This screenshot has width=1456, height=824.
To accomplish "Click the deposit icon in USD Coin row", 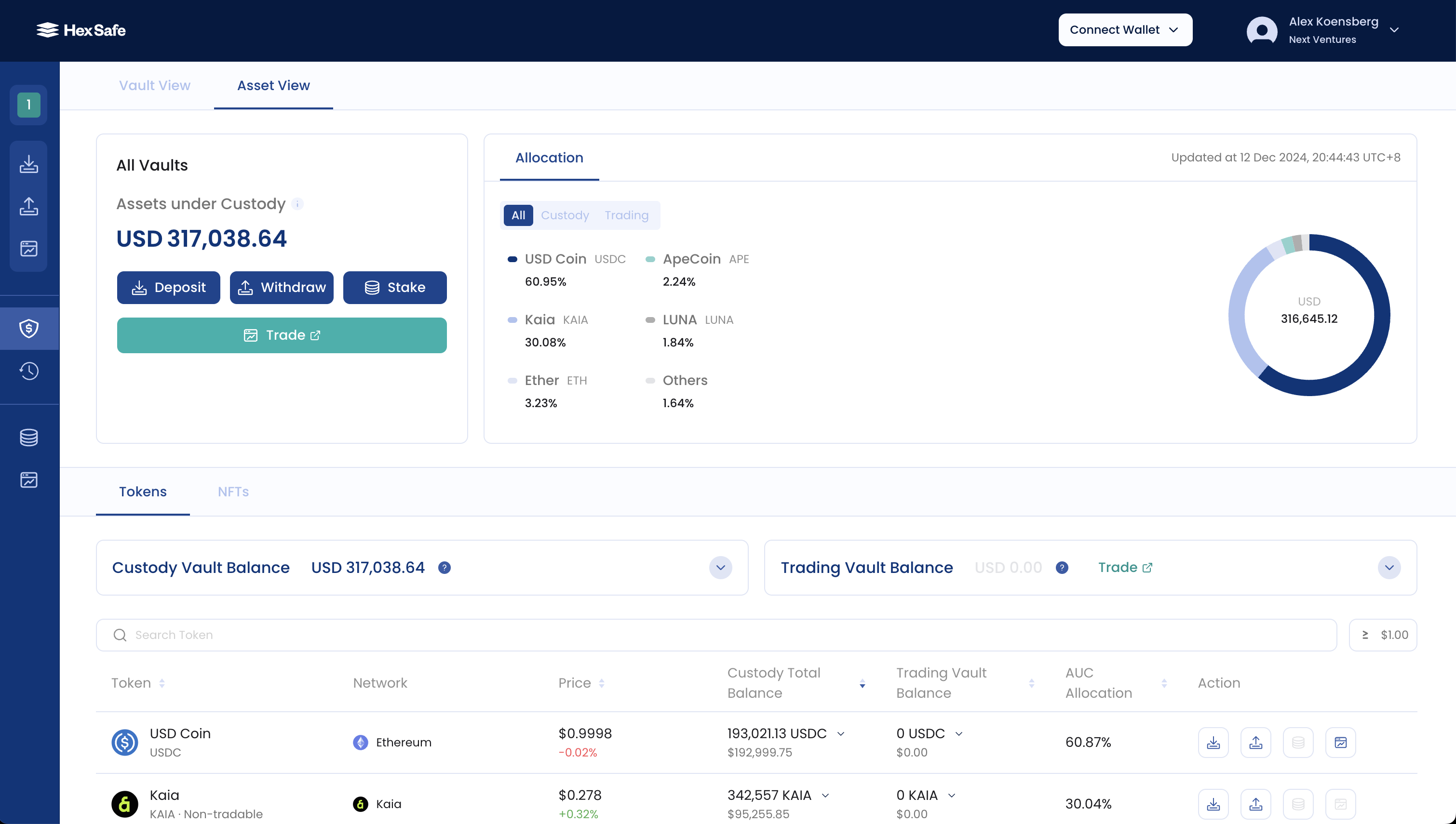I will click(1213, 743).
